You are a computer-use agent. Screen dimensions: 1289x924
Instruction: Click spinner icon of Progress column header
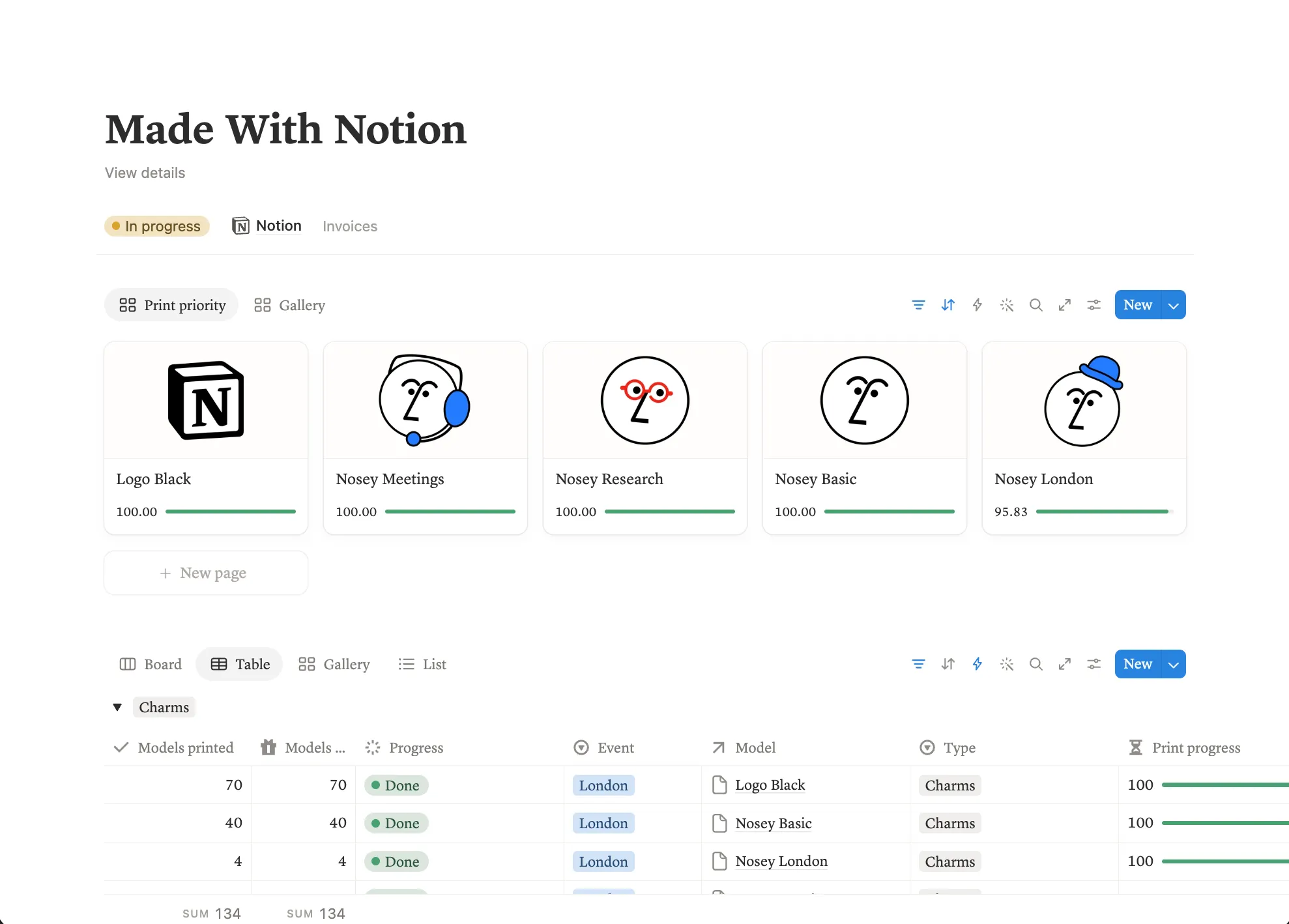pos(373,747)
